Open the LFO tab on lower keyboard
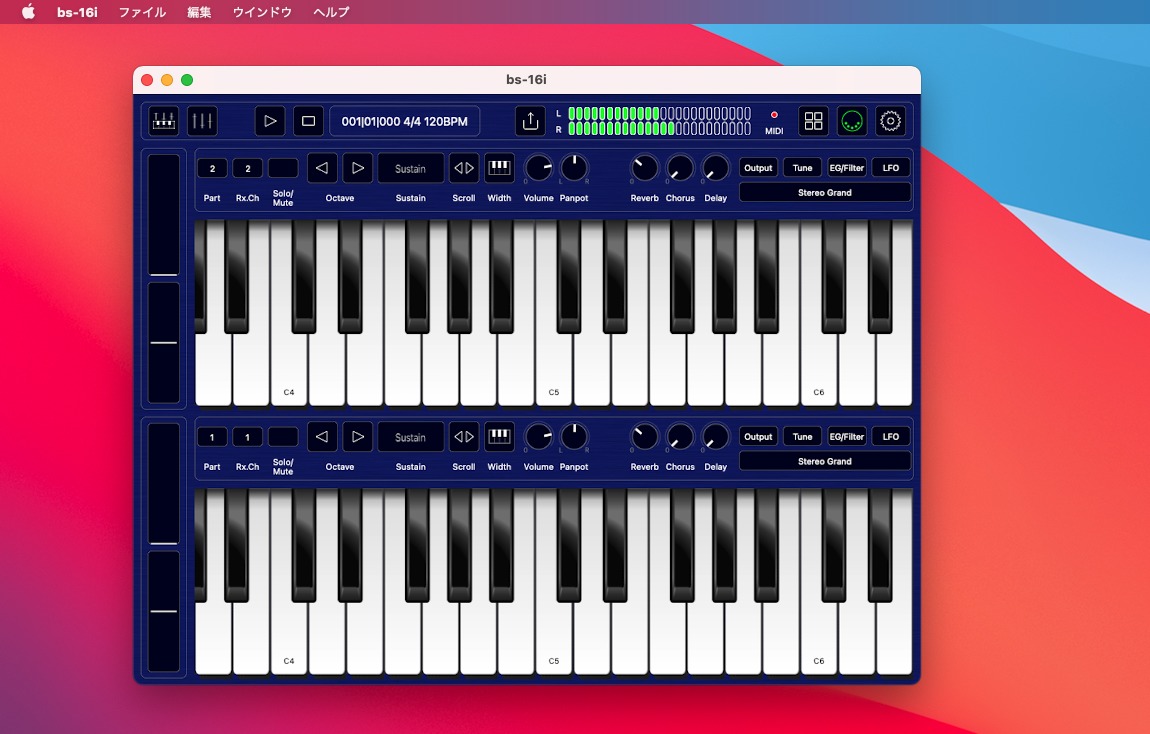Image resolution: width=1150 pixels, height=734 pixels. 891,437
